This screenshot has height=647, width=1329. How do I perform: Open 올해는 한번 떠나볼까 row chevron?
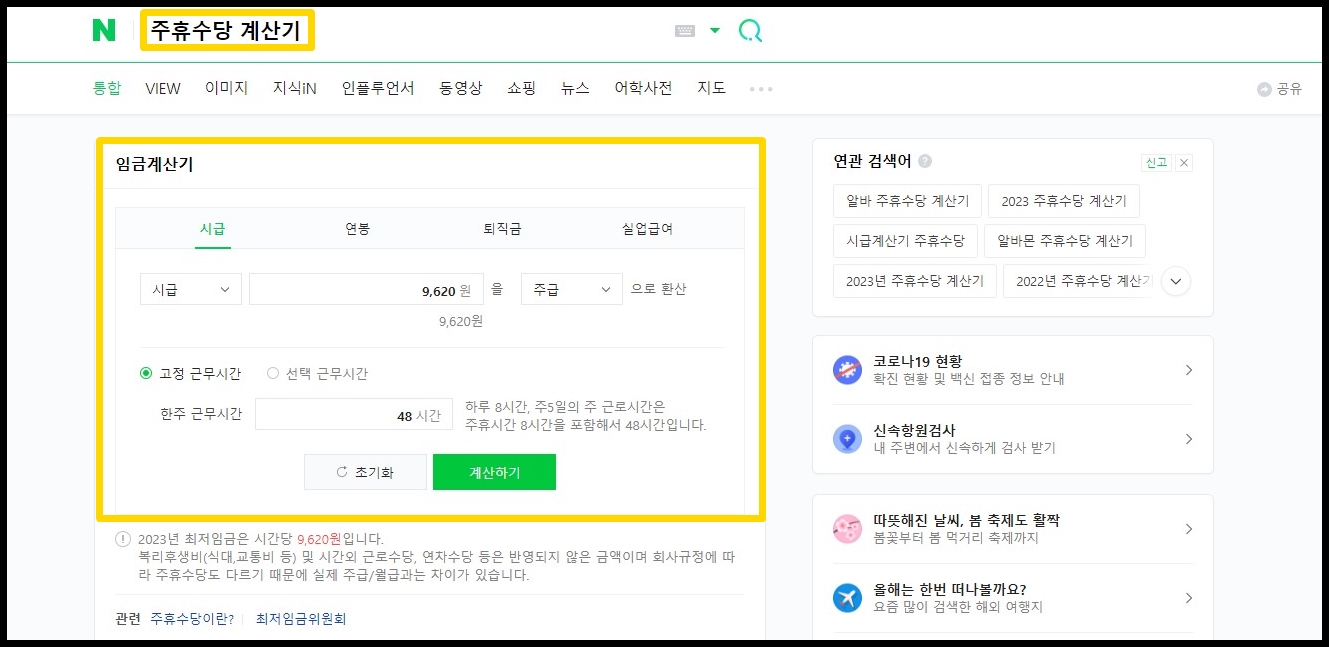[x=1189, y=598]
